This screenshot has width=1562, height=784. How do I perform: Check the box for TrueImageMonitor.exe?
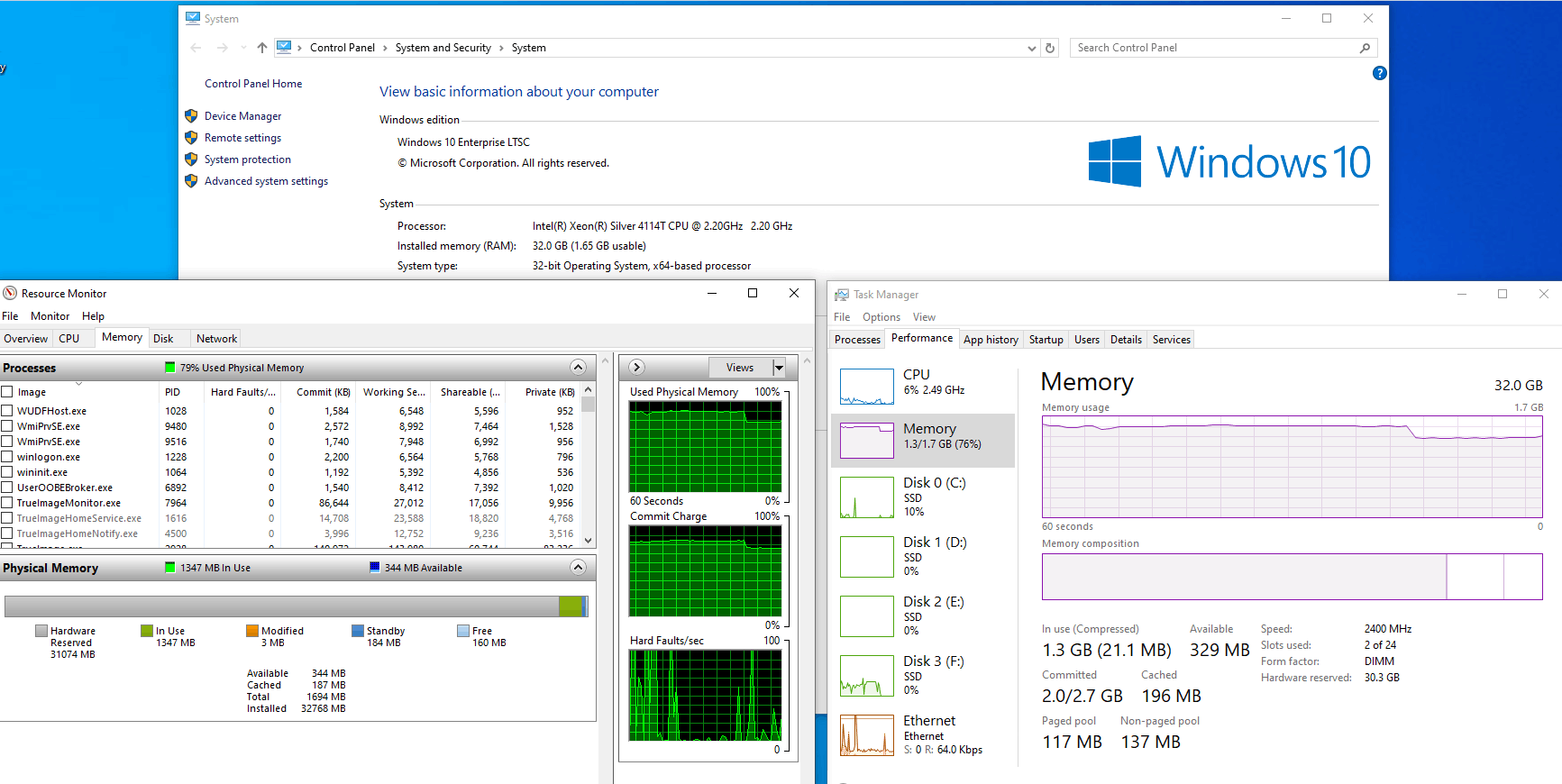click(7, 503)
